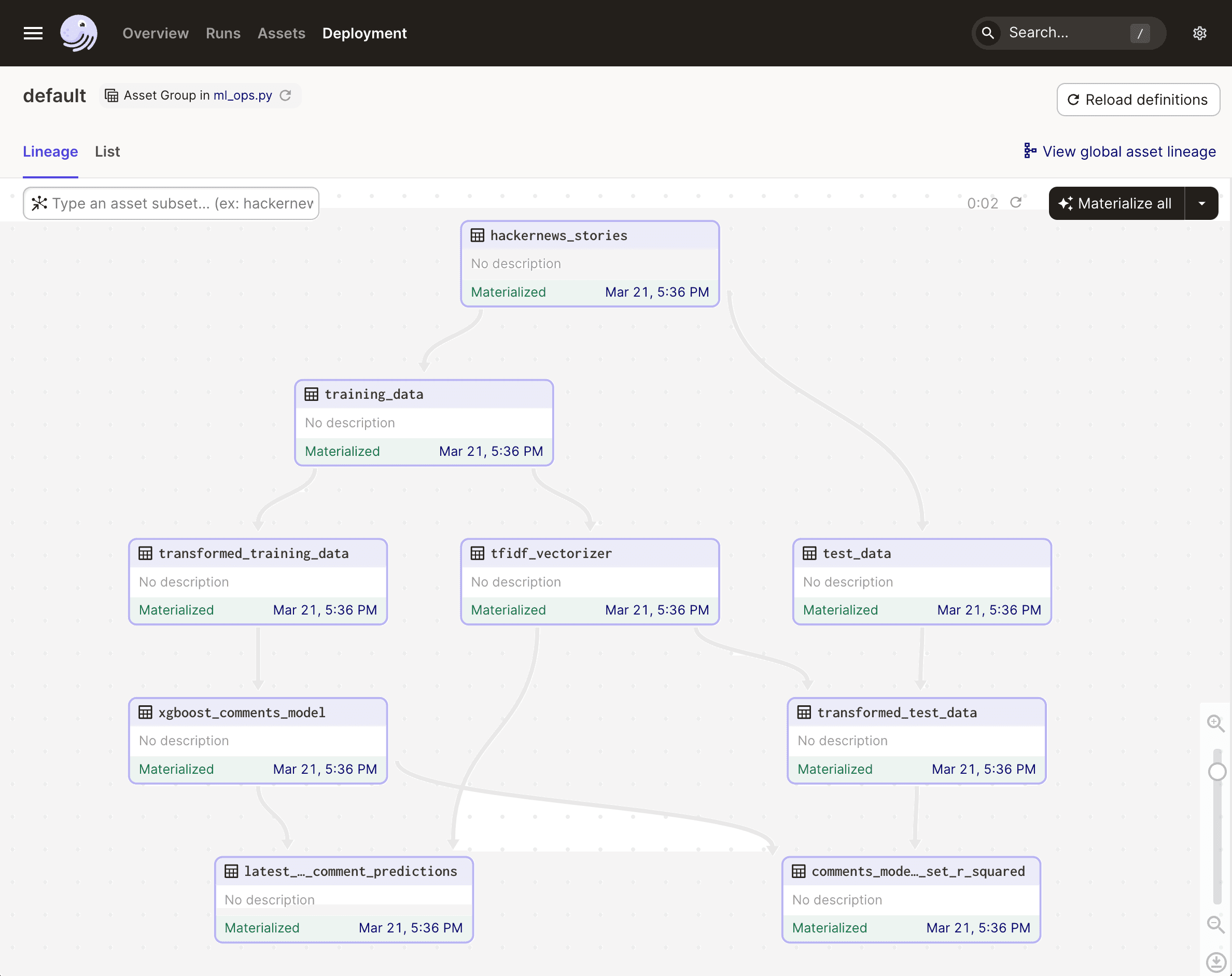Click reload icon next to ml_ops.py
Screen dimensions: 1232x976
click(x=286, y=95)
